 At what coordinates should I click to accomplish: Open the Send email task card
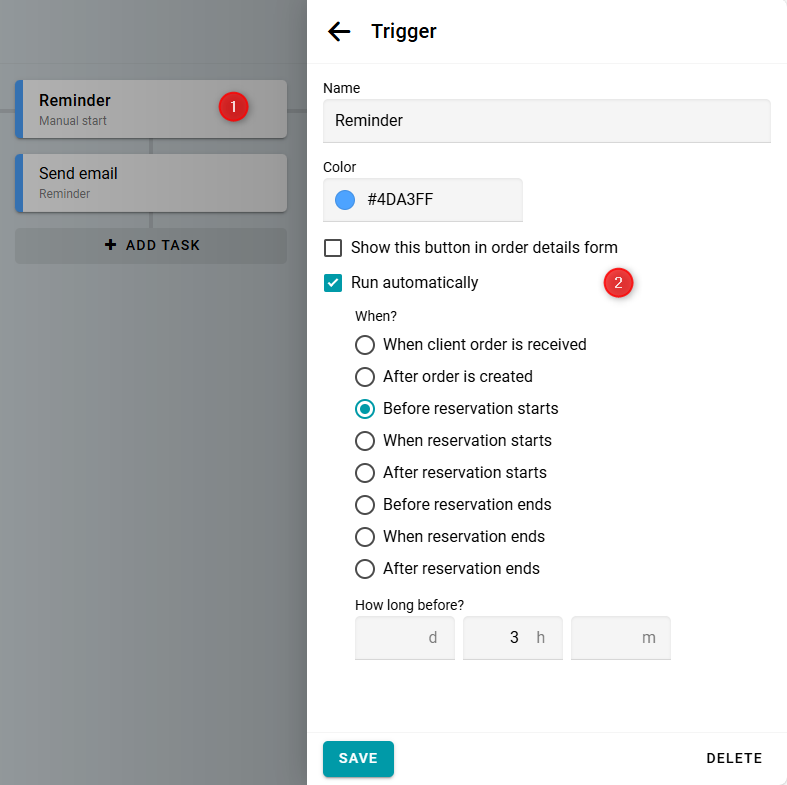coord(152,182)
